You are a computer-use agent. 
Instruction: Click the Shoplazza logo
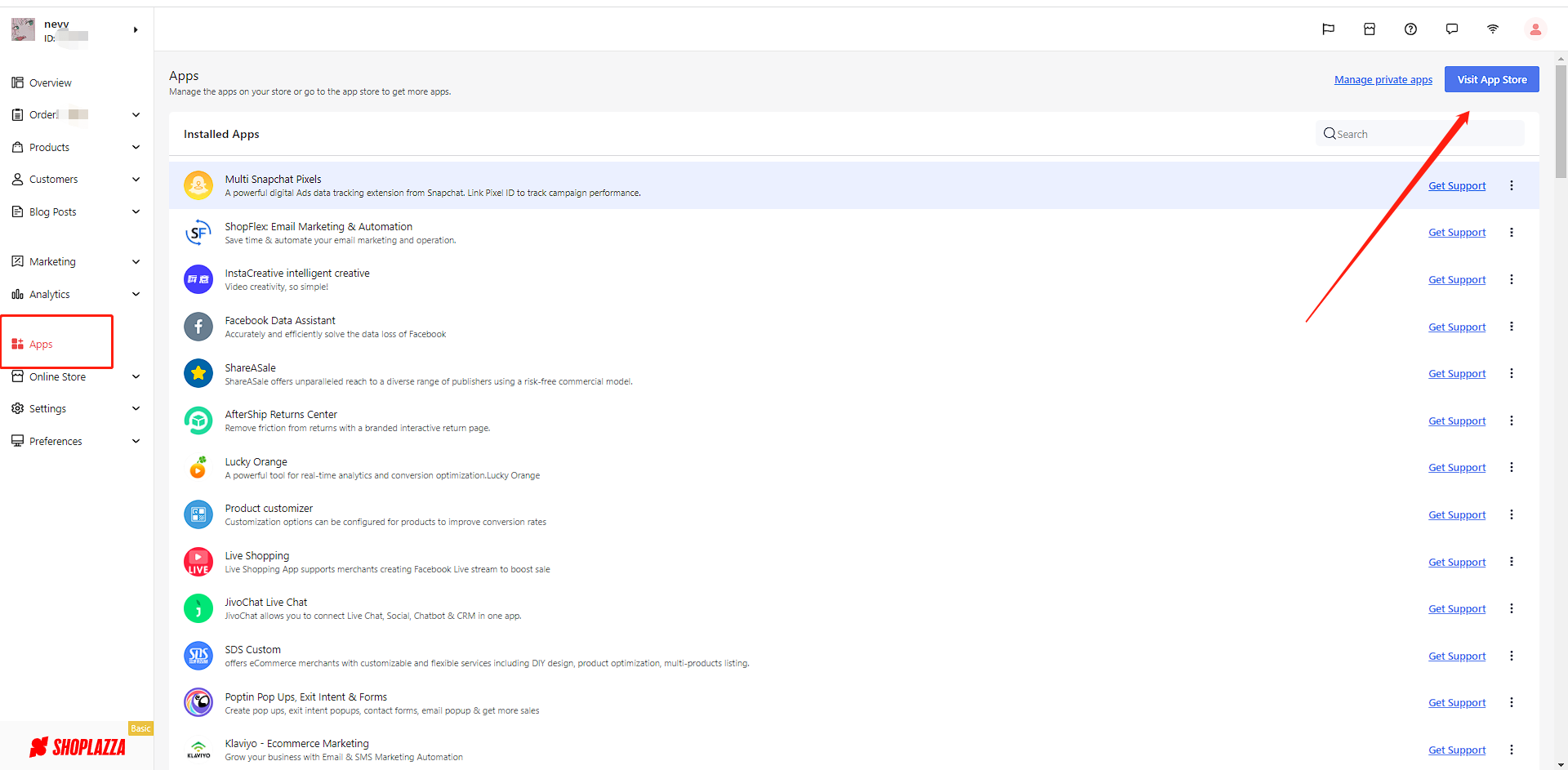[x=78, y=747]
